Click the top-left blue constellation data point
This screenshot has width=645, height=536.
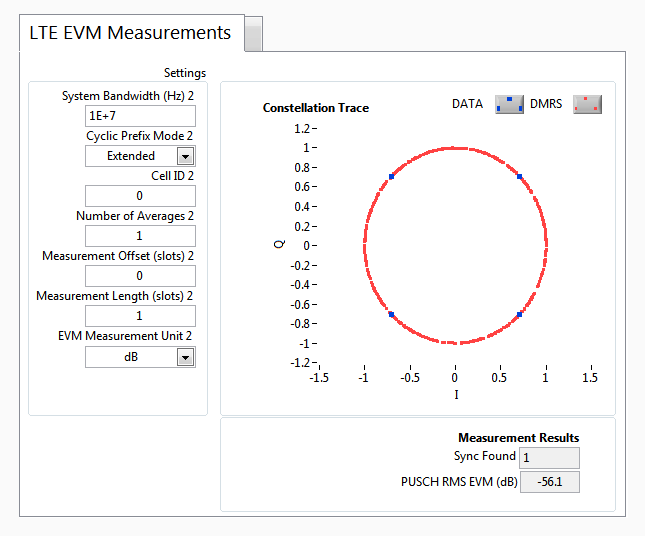[391, 177]
